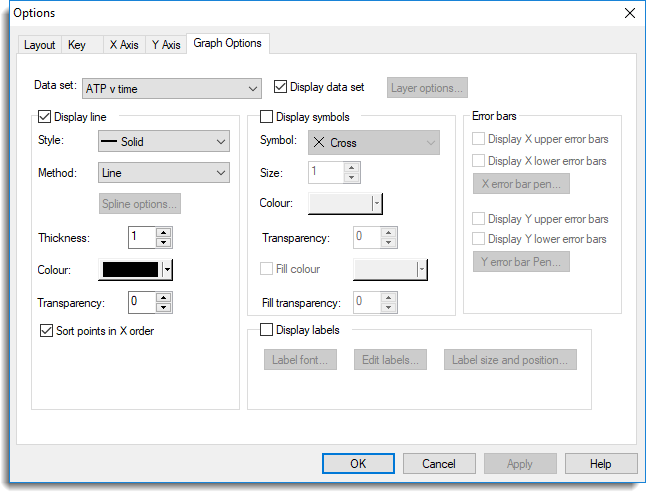Image resolution: width=646 pixels, height=492 pixels.
Task: Increase line Thickness with up arrow
Action: 164,232
